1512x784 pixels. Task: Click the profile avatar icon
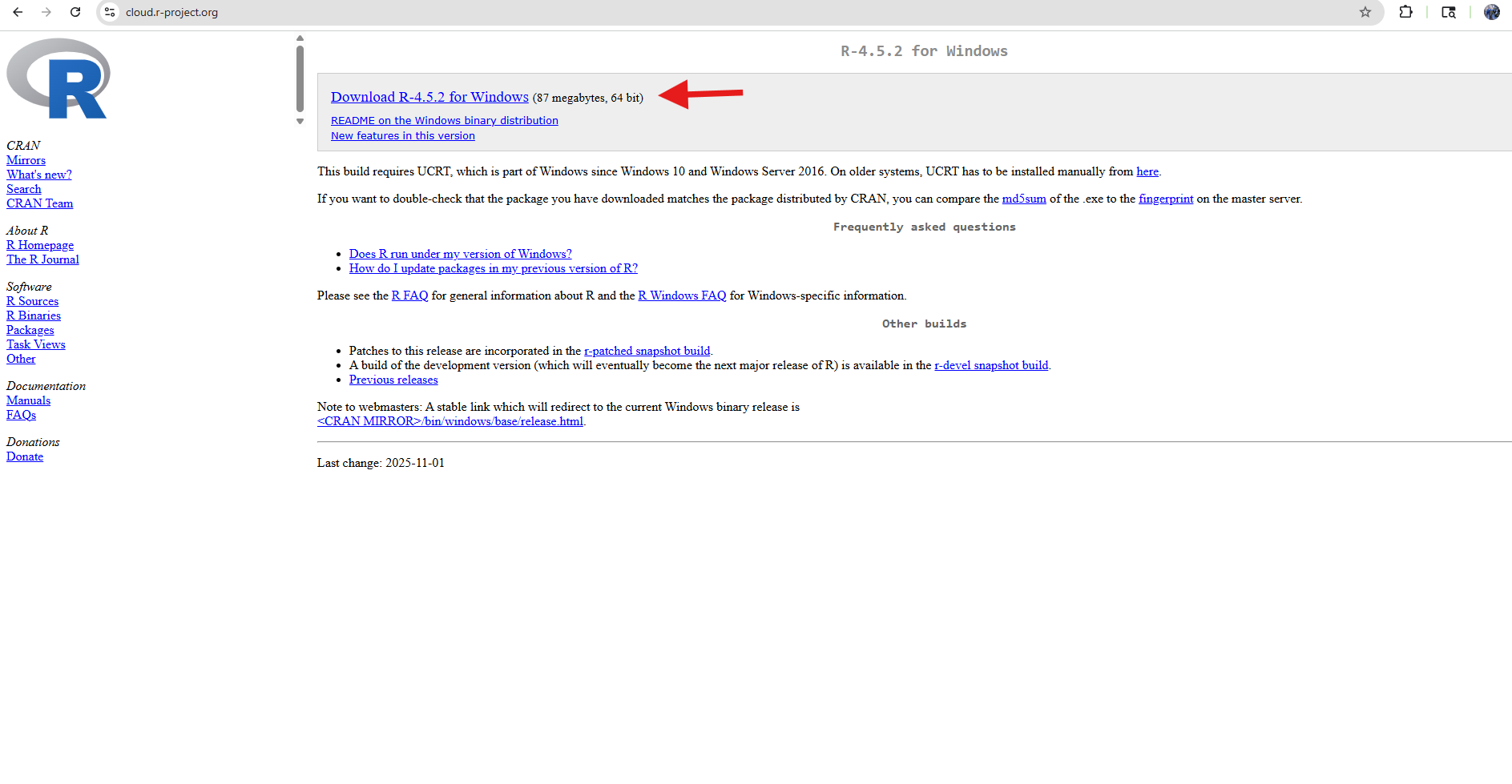click(x=1491, y=12)
